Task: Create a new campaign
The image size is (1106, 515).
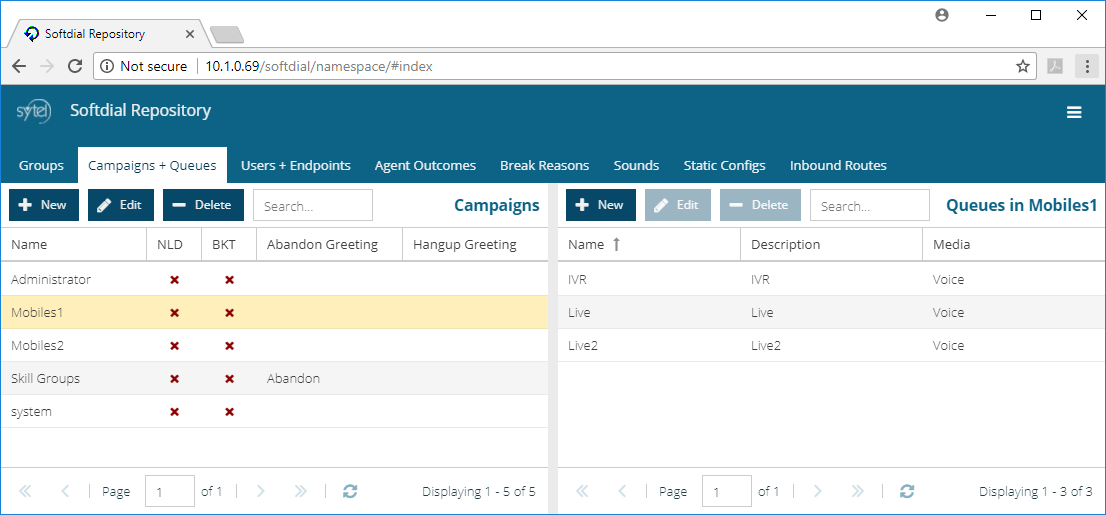Action: pos(44,205)
